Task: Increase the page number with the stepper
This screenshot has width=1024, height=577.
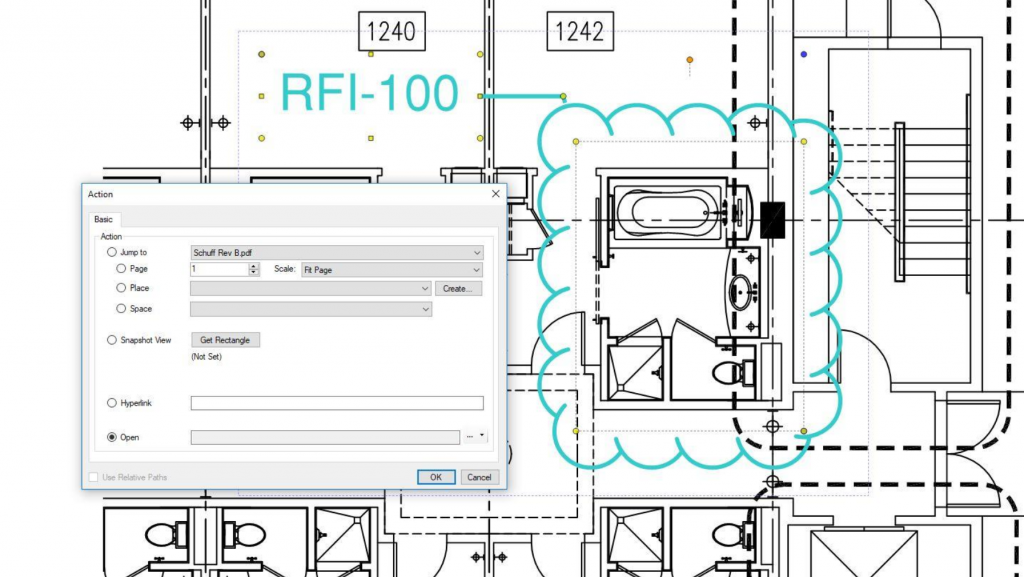Action: (x=254, y=266)
